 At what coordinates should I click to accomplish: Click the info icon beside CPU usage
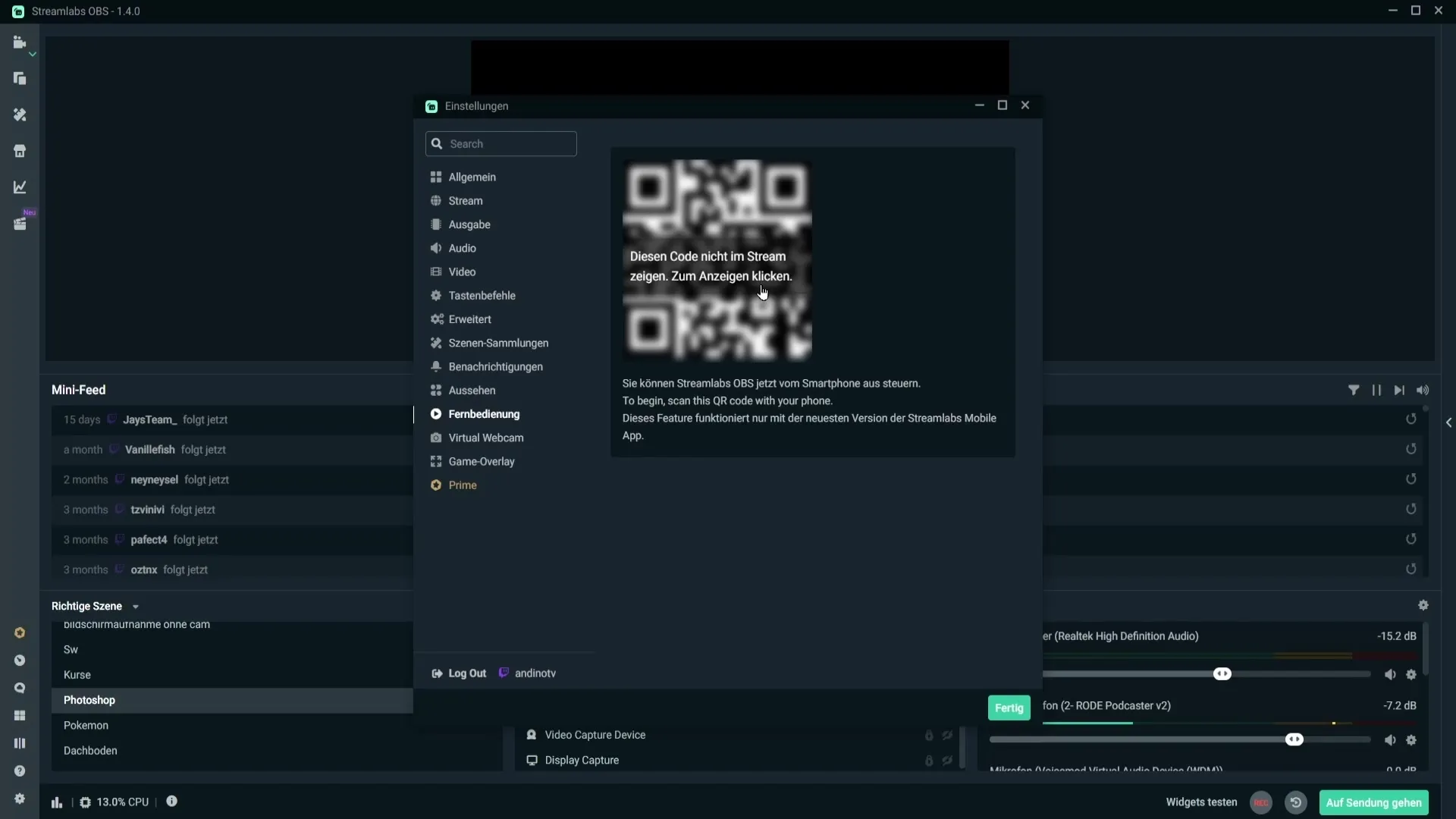[x=172, y=802]
